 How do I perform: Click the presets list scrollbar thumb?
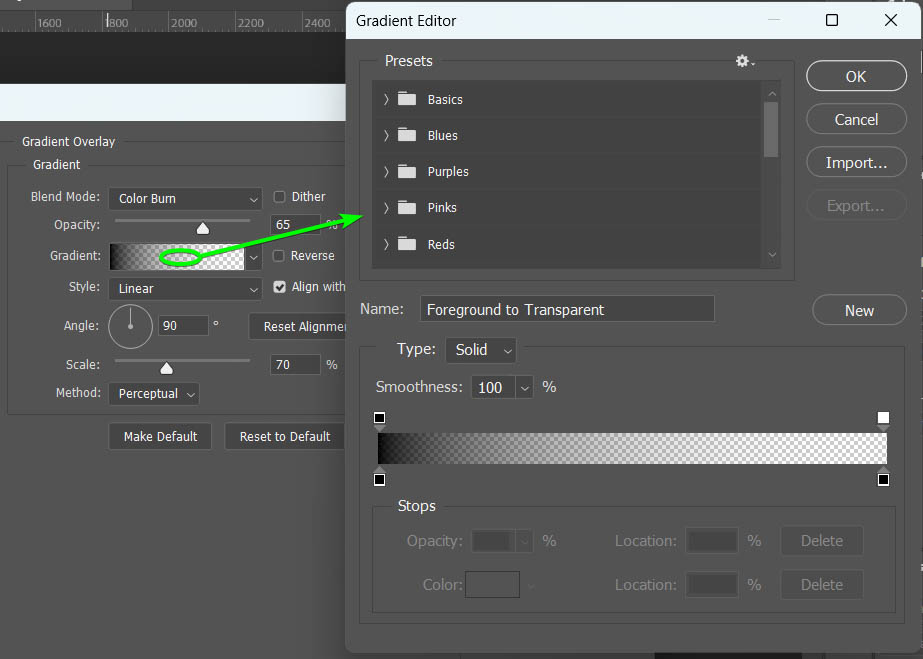(771, 129)
